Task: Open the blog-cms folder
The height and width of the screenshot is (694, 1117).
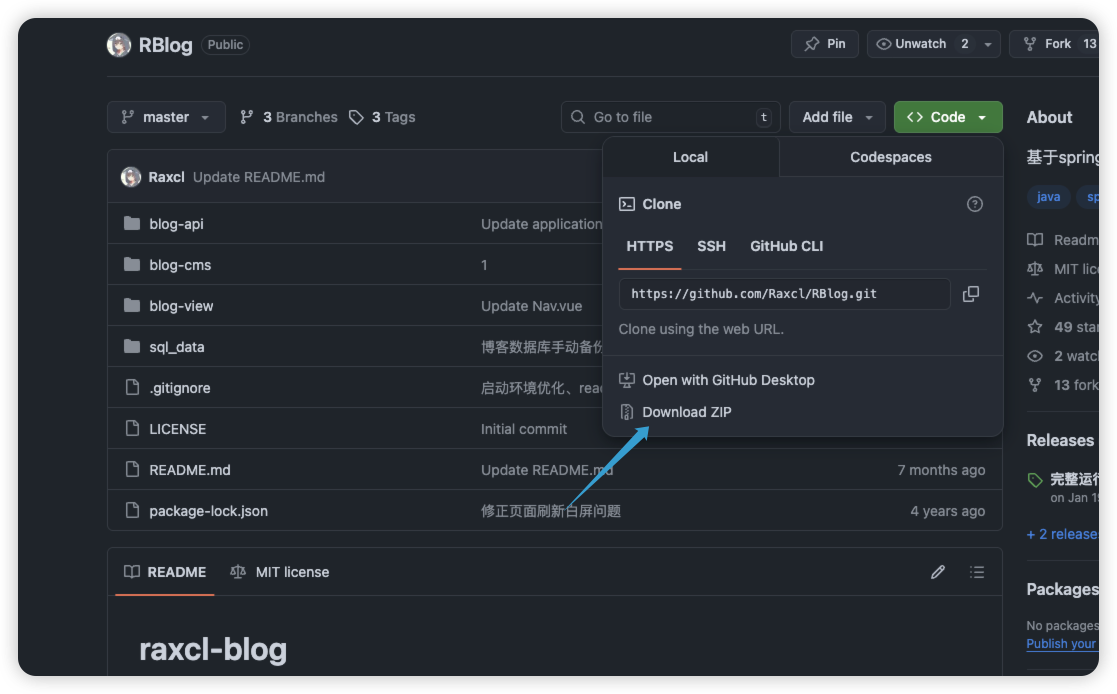Action: click(x=180, y=265)
